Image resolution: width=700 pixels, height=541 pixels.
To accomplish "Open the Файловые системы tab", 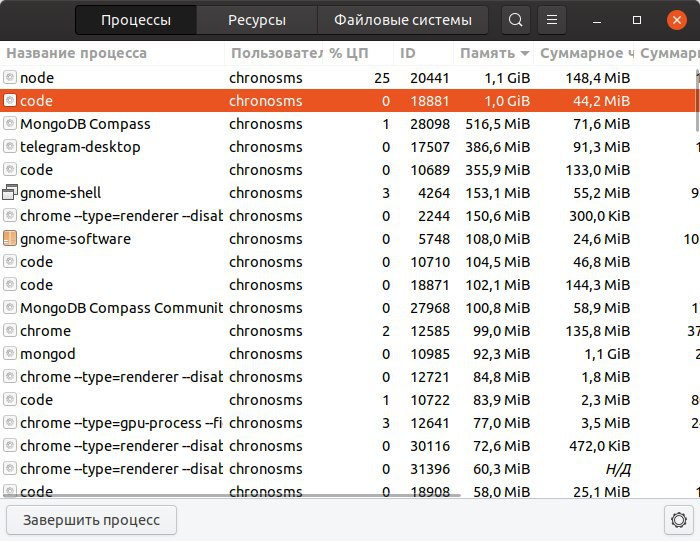I will [403, 20].
